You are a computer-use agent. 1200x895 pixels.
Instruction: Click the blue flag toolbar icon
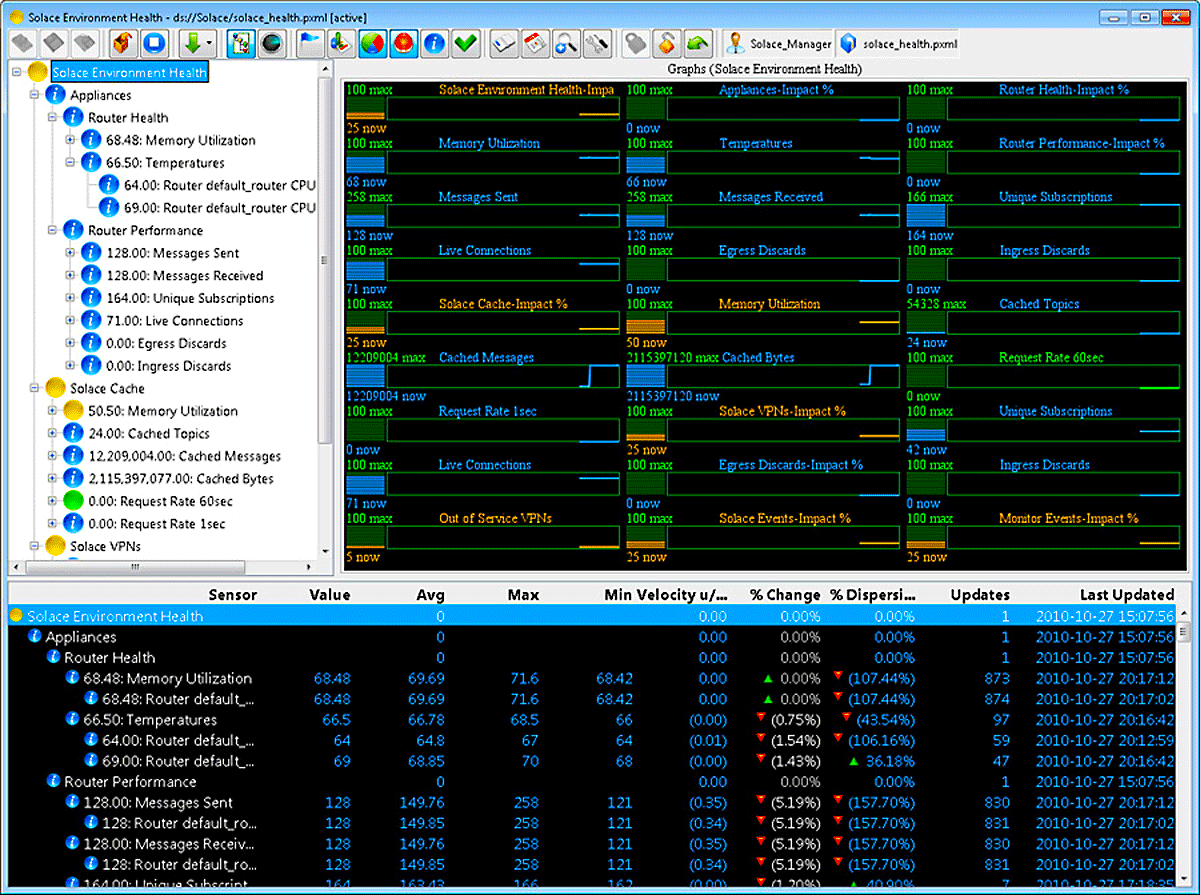coord(311,43)
